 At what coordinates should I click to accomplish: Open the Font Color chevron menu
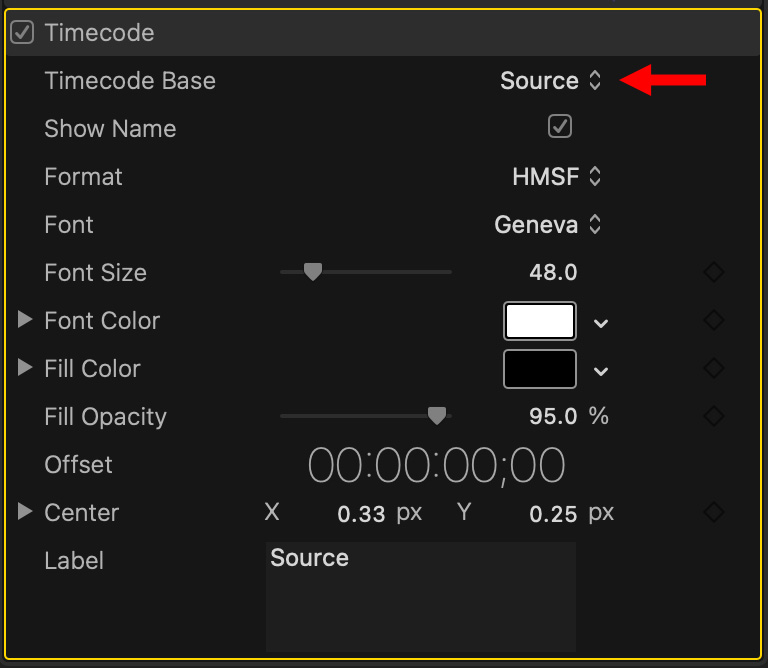601,323
